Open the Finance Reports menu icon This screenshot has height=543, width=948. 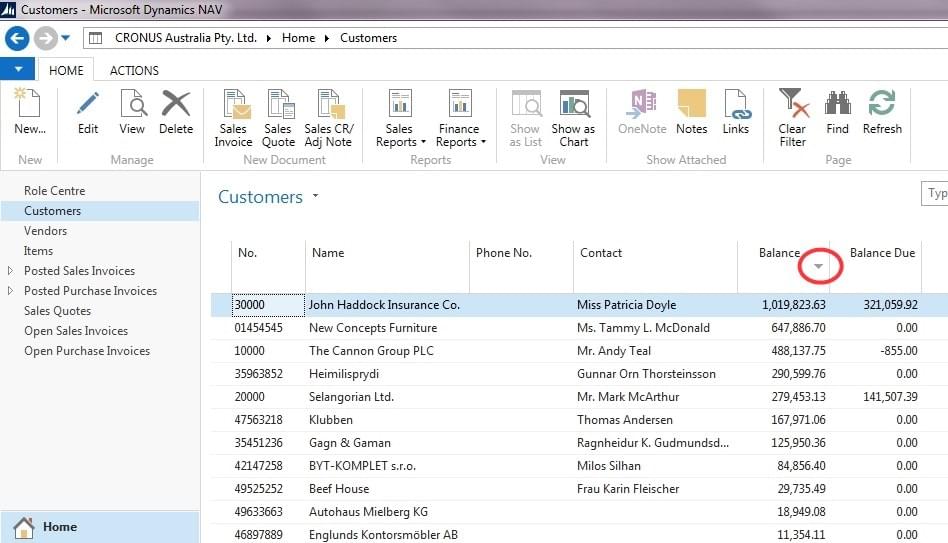[x=459, y=103]
